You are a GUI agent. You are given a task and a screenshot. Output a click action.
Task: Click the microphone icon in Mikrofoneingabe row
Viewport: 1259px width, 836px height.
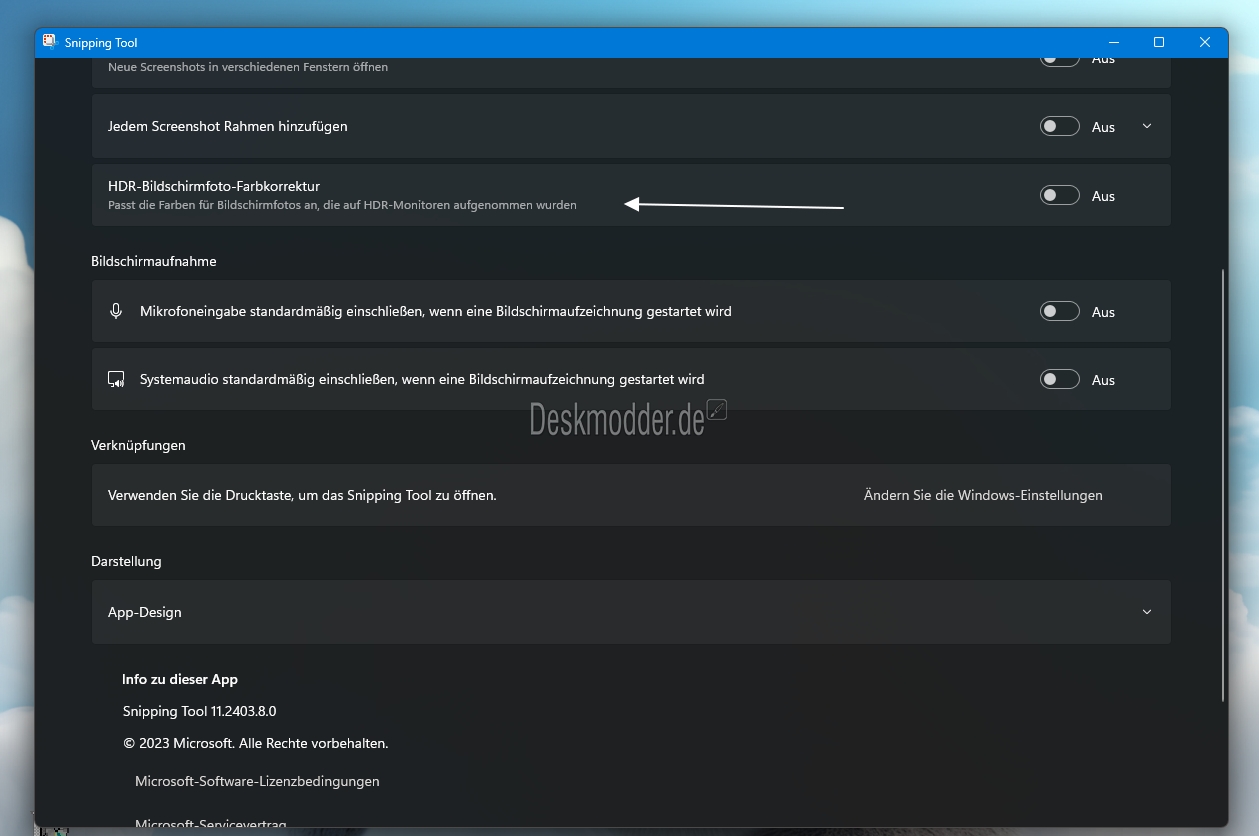point(116,311)
